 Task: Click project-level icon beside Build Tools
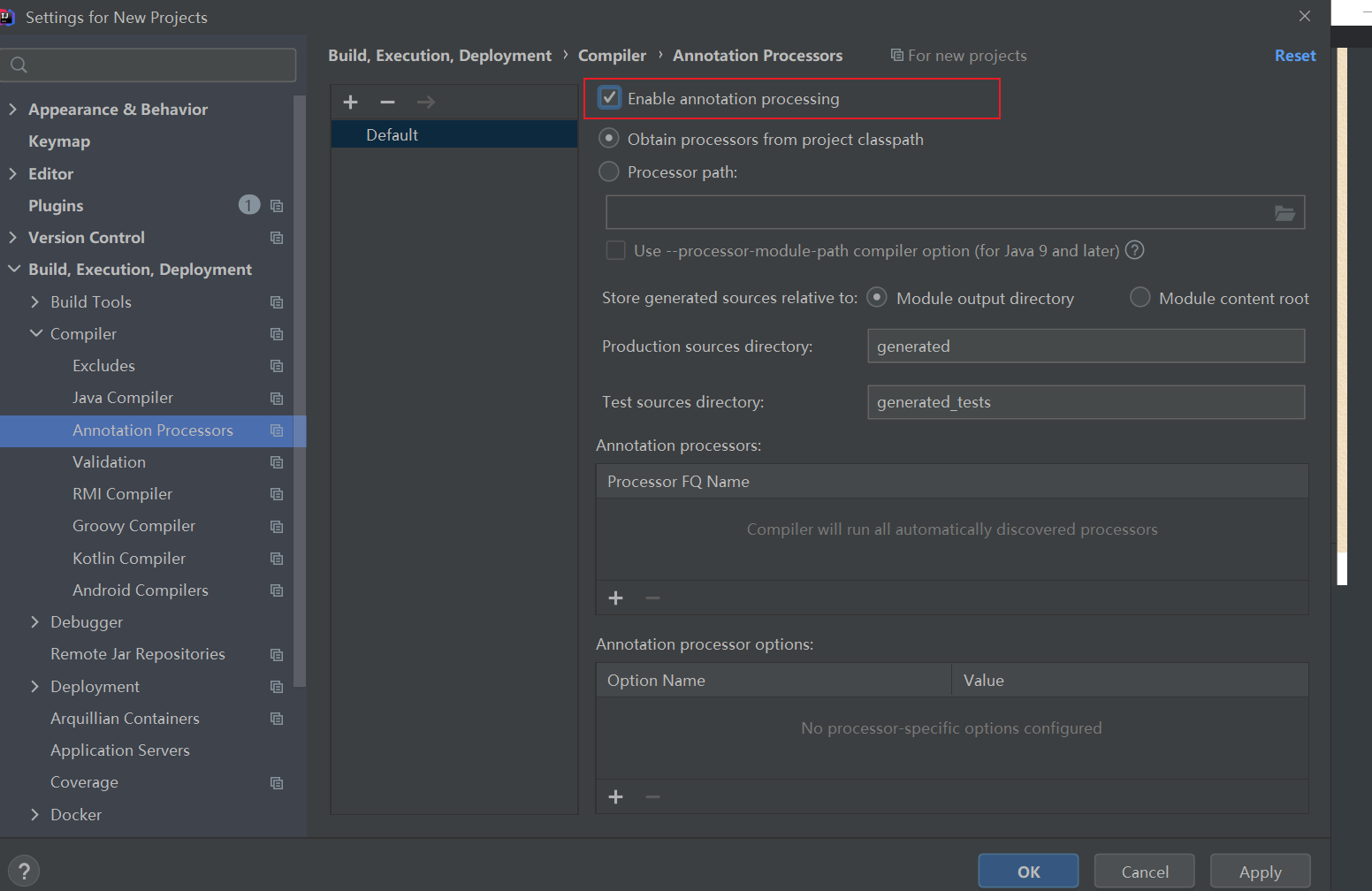(x=277, y=302)
